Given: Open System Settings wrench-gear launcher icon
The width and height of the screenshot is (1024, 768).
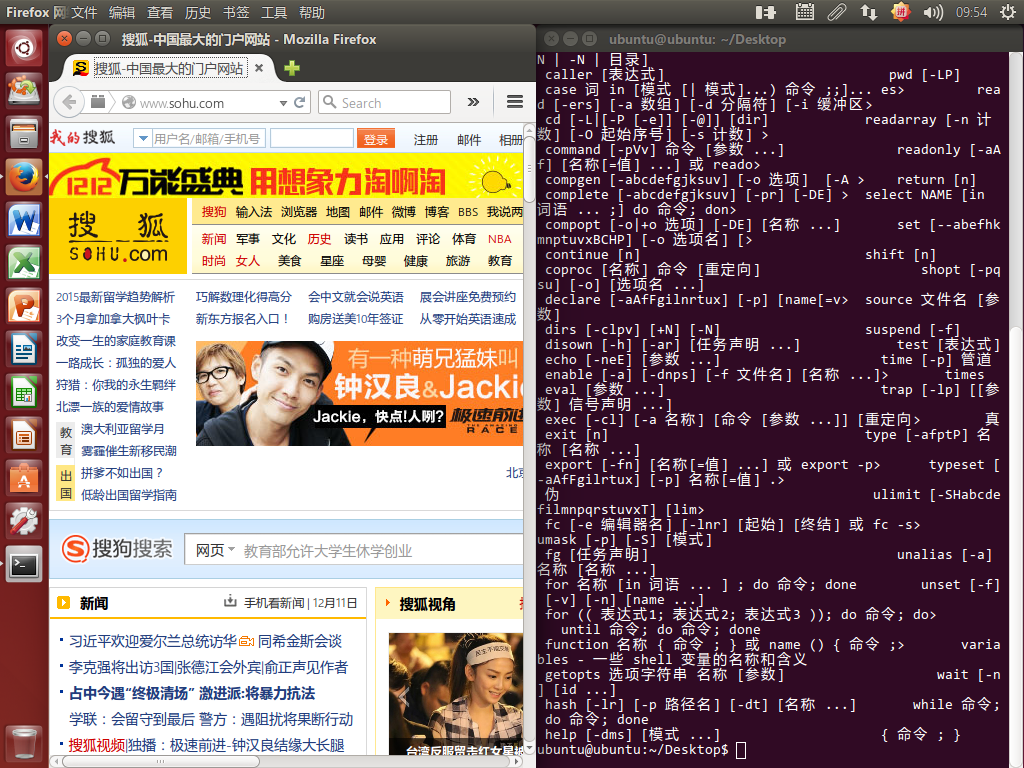Looking at the screenshot, I should click(24, 522).
